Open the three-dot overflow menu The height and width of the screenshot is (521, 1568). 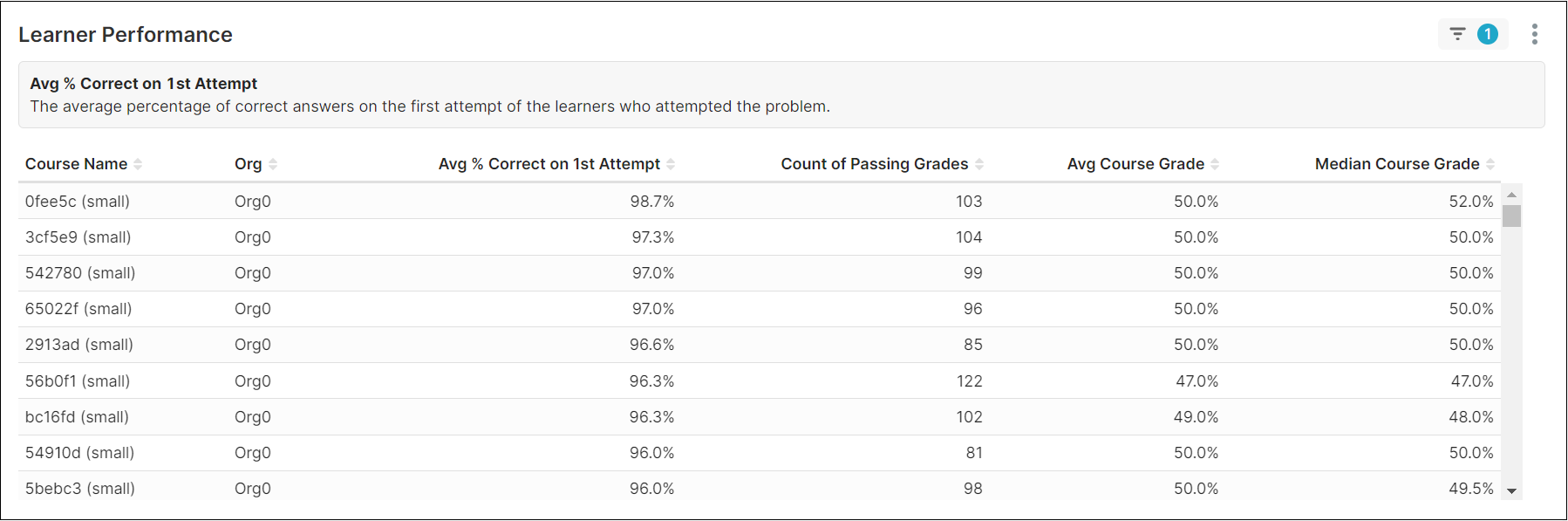coord(1535,34)
